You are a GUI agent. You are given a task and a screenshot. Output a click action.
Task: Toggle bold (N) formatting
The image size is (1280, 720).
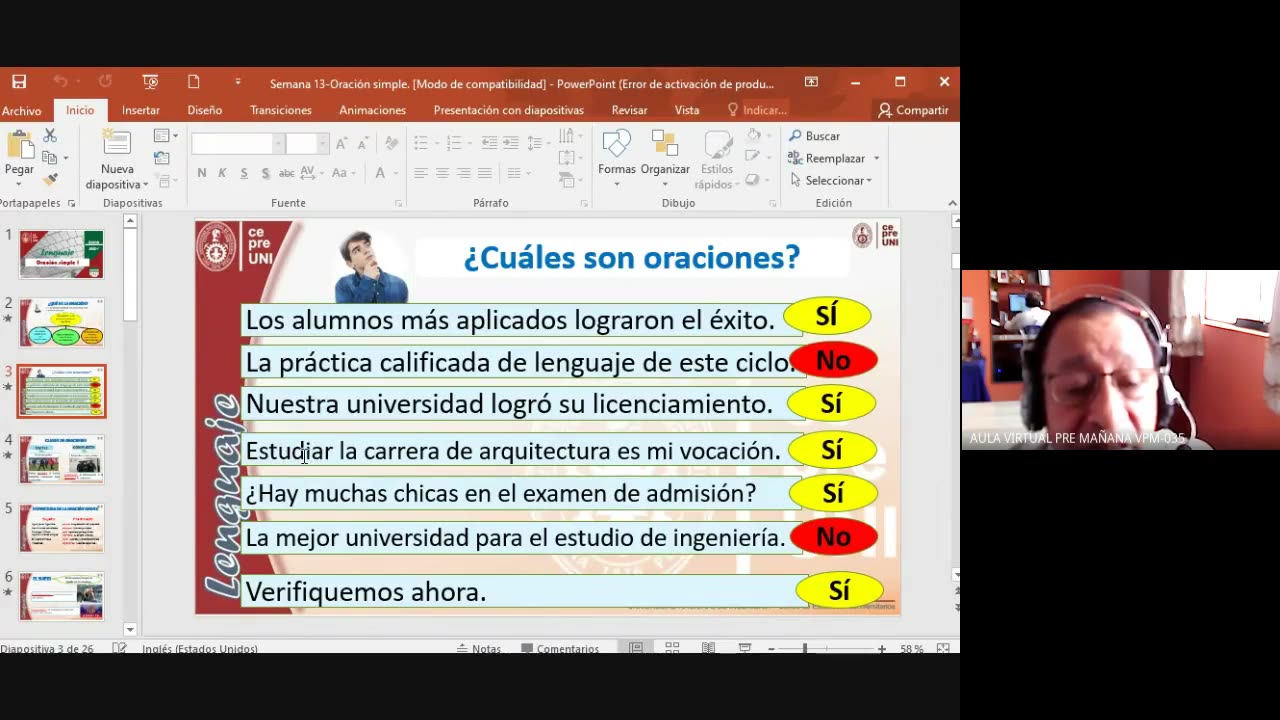pyautogui.click(x=201, y=173)
